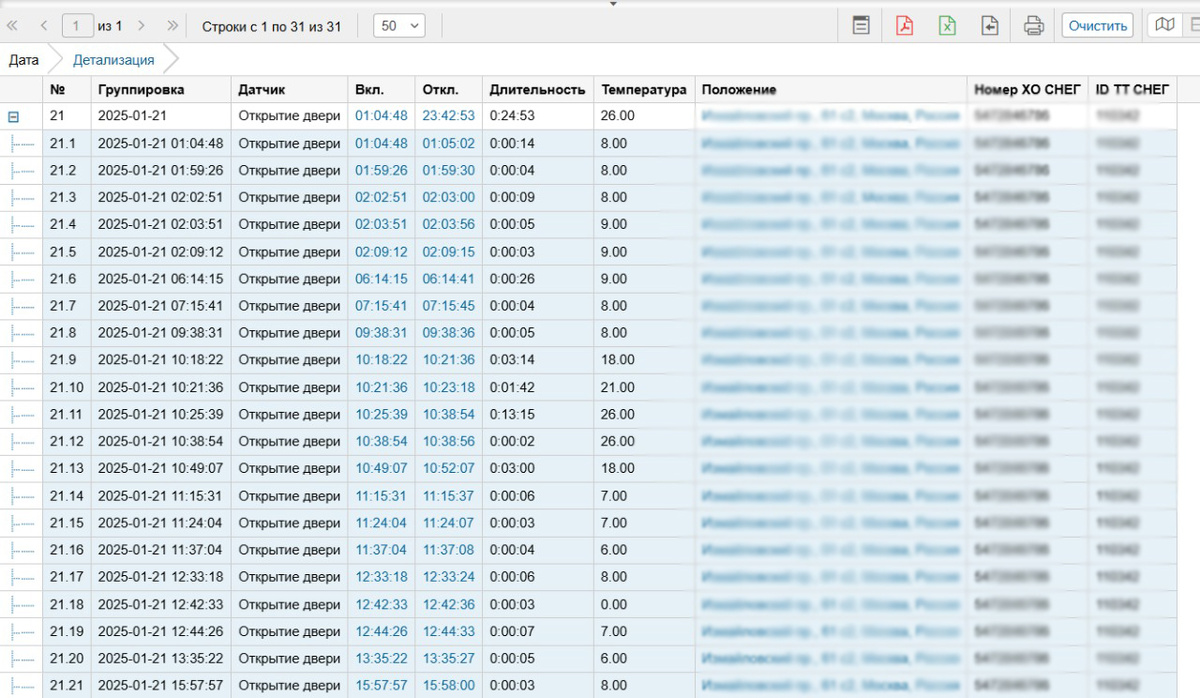Export the report to Excel

point(947,26)
